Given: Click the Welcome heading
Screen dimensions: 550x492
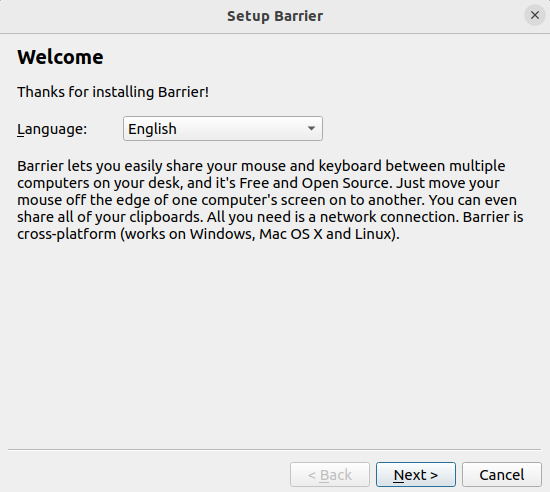Looking at the screenshot, I should pos(60,57).
